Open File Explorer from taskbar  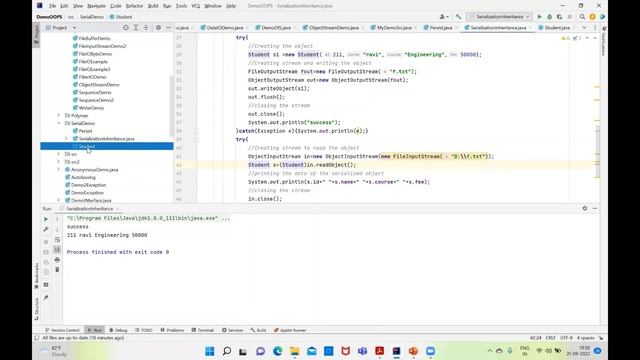[295, 351]
